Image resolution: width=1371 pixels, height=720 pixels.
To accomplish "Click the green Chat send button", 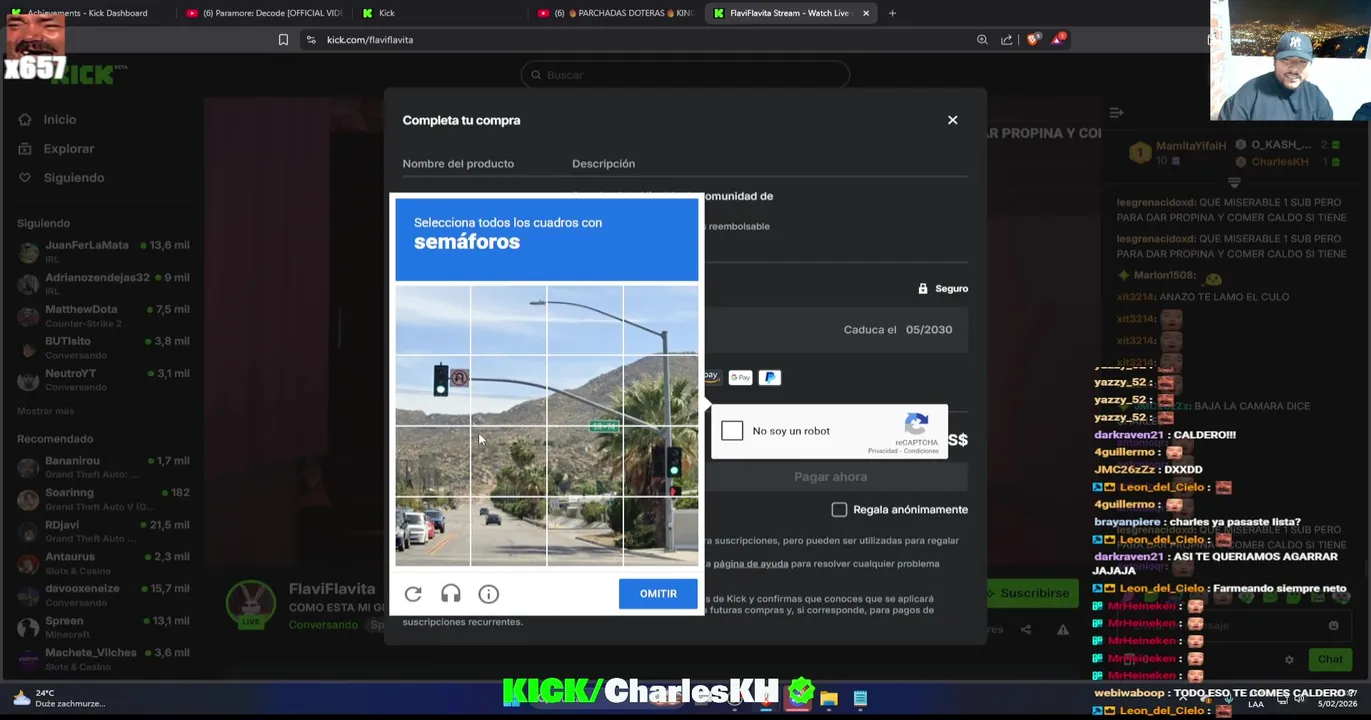I will pyautogui.click(x=1329, y=659).
